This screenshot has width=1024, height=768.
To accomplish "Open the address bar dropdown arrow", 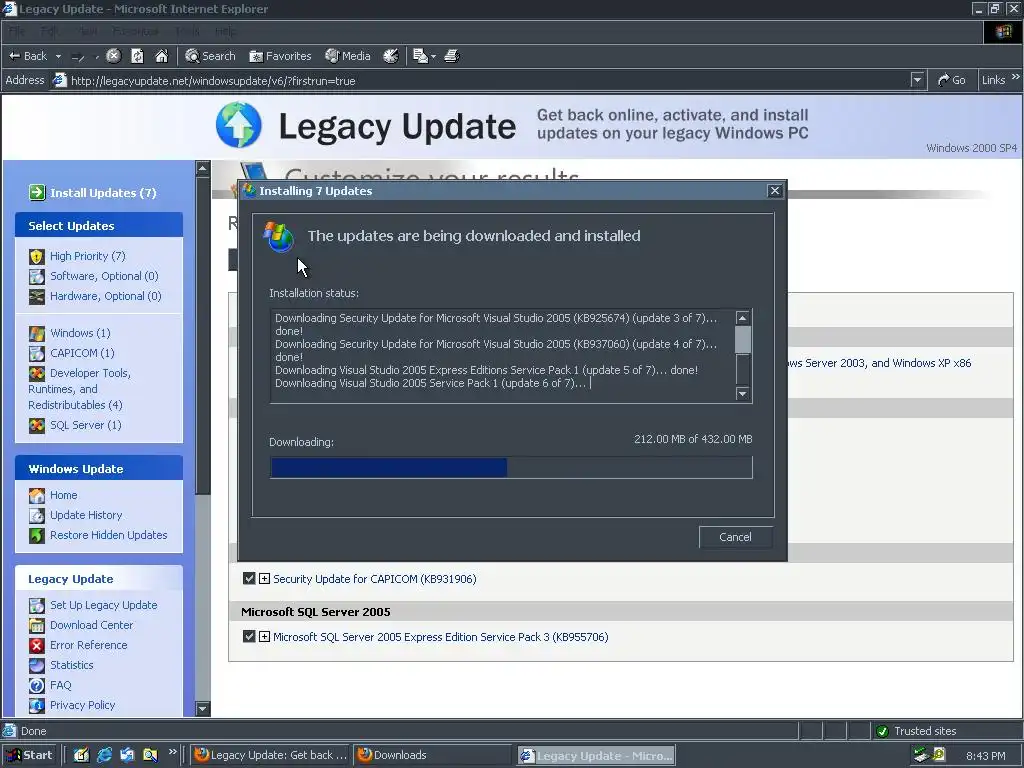I will point(917,80).
